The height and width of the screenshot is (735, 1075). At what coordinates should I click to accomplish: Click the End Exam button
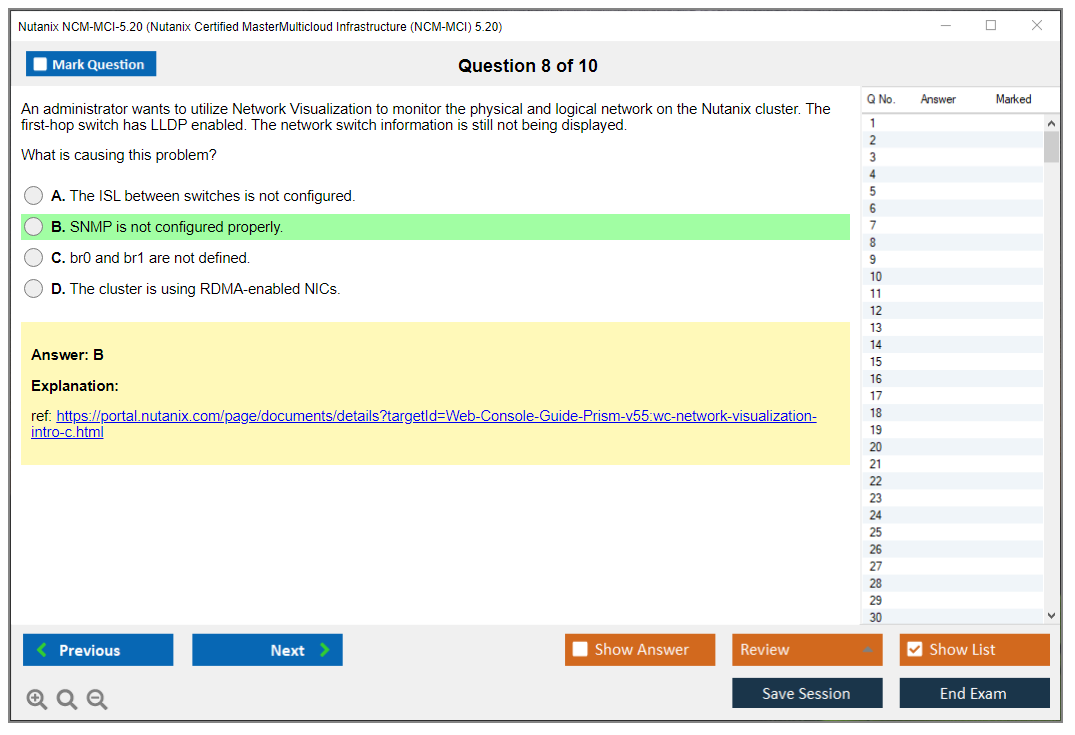tap(974, 693)
